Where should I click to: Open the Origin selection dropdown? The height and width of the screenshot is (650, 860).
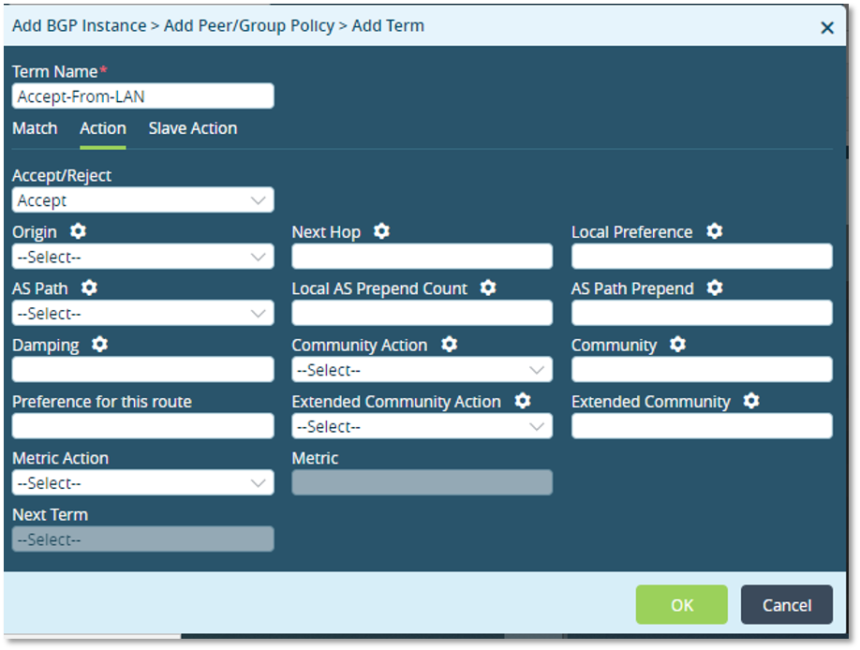pyautogui.click(x=142, y=257)
